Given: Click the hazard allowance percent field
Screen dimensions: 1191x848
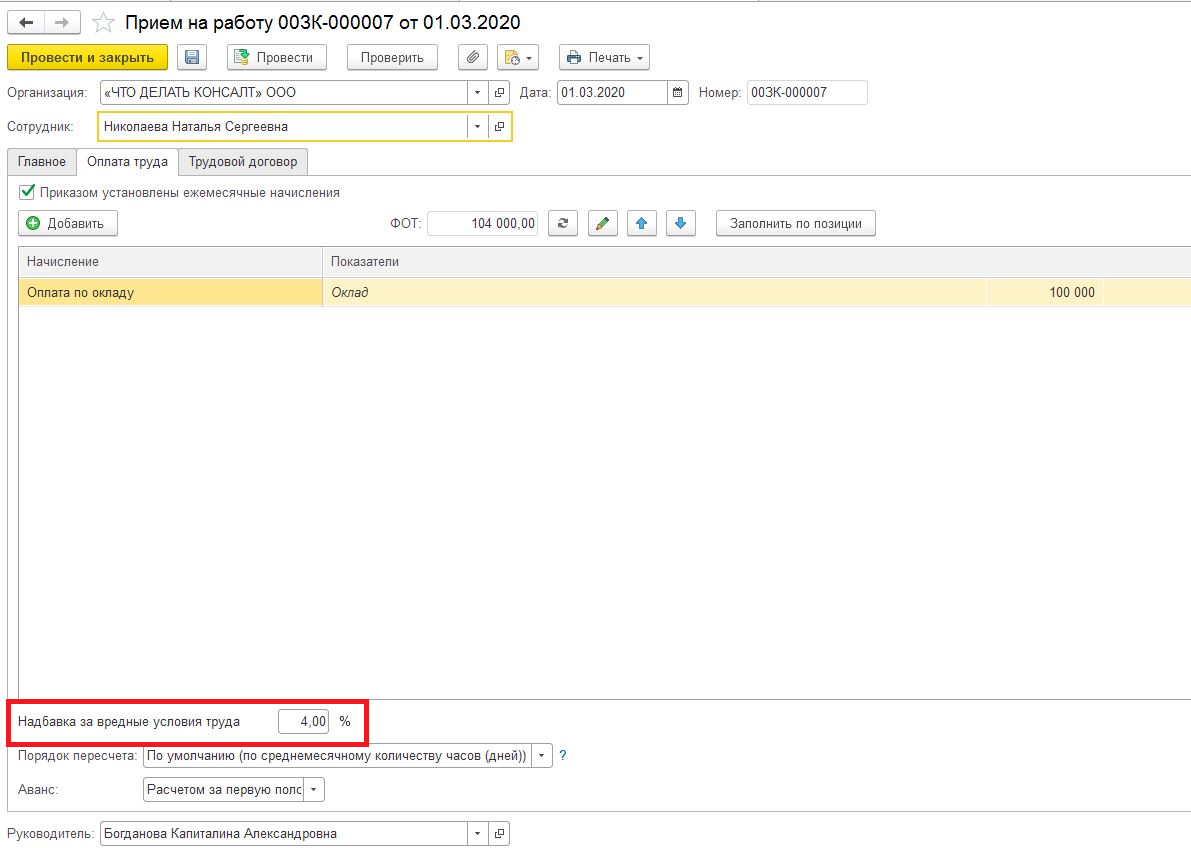Looking at the screenshot, I should click(303, 721).
